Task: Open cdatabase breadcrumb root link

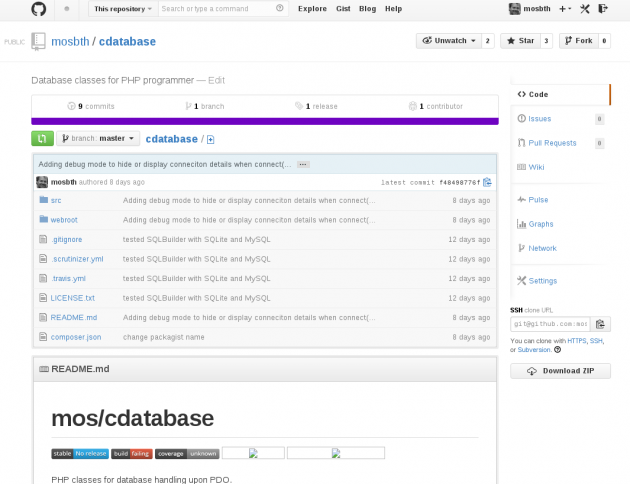Action: 172,139
